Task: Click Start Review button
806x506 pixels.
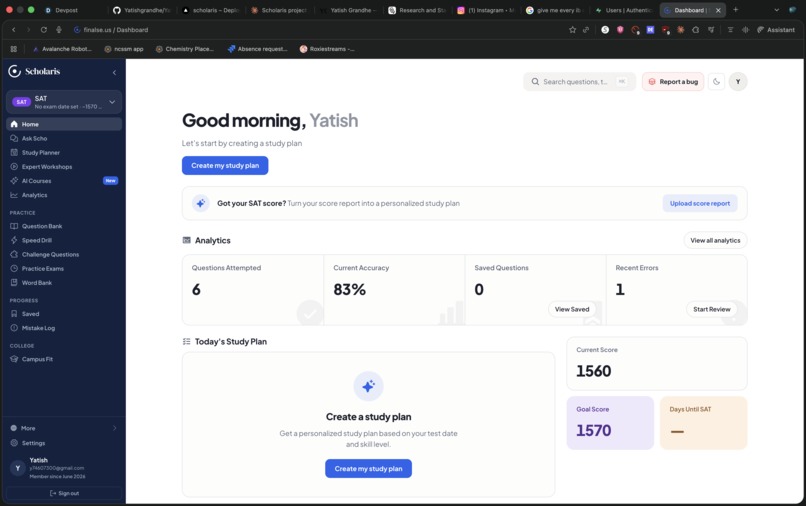Action: (711, 309)
